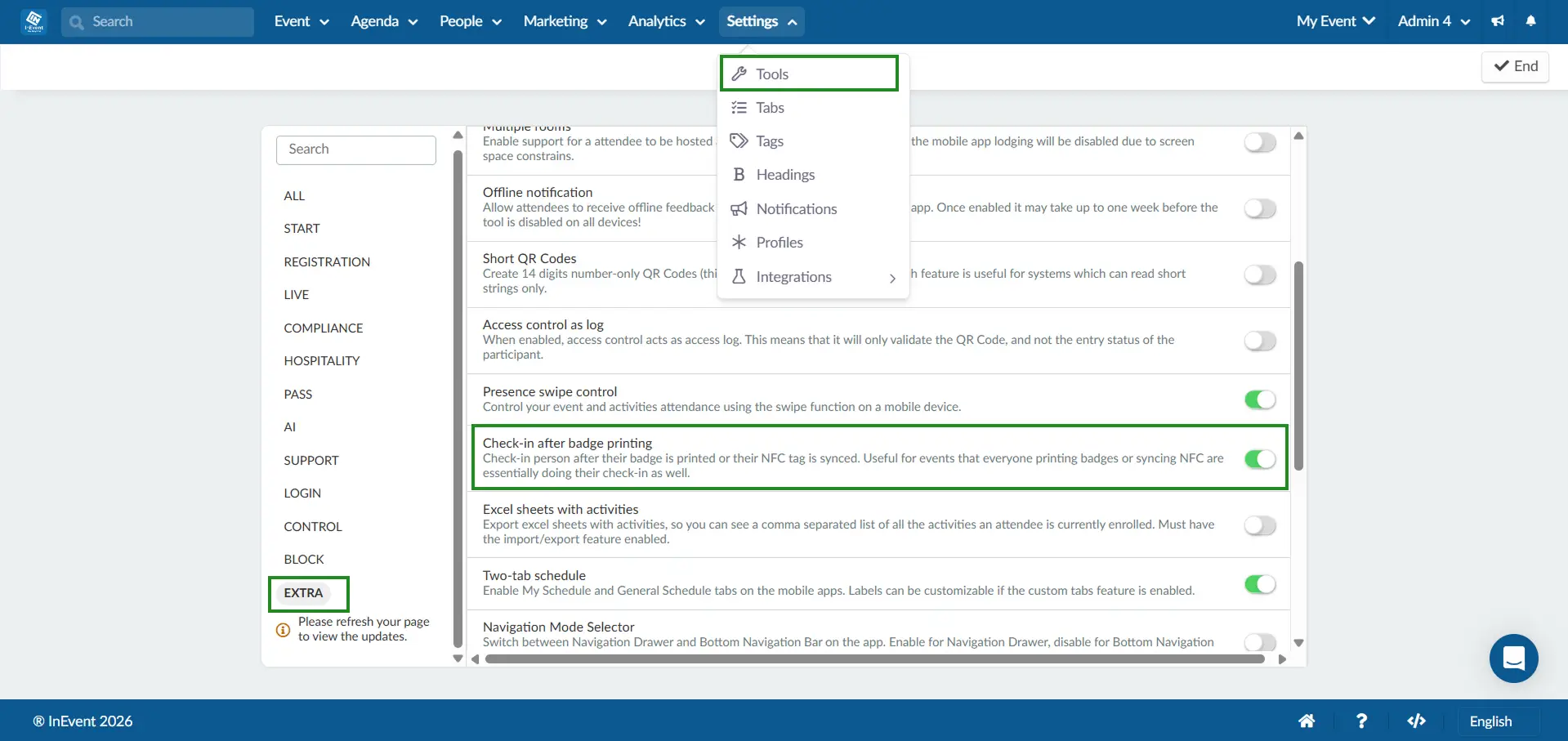Open the live chat support bubble

1513,658
